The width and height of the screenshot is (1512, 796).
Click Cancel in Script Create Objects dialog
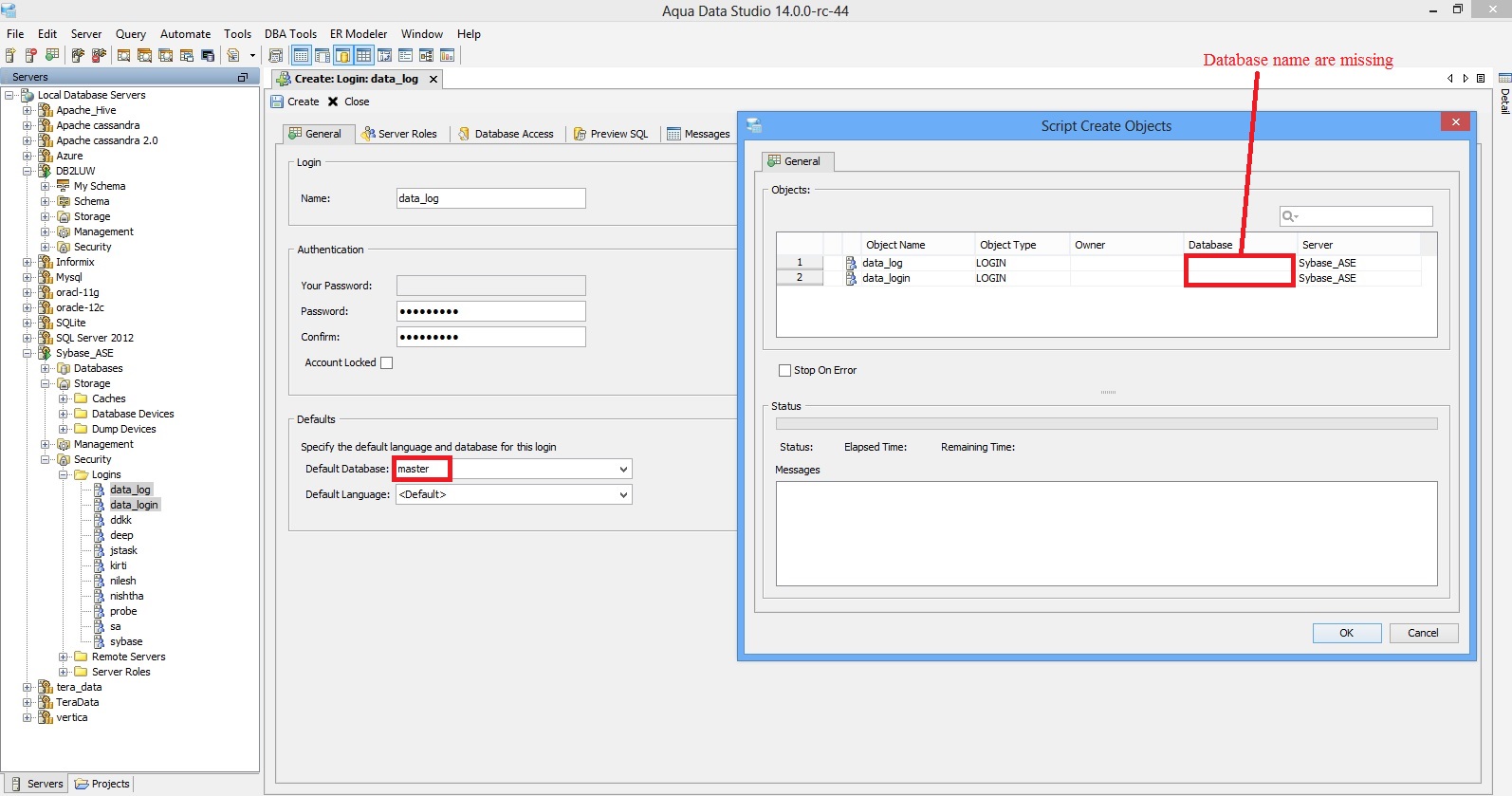1424,633
